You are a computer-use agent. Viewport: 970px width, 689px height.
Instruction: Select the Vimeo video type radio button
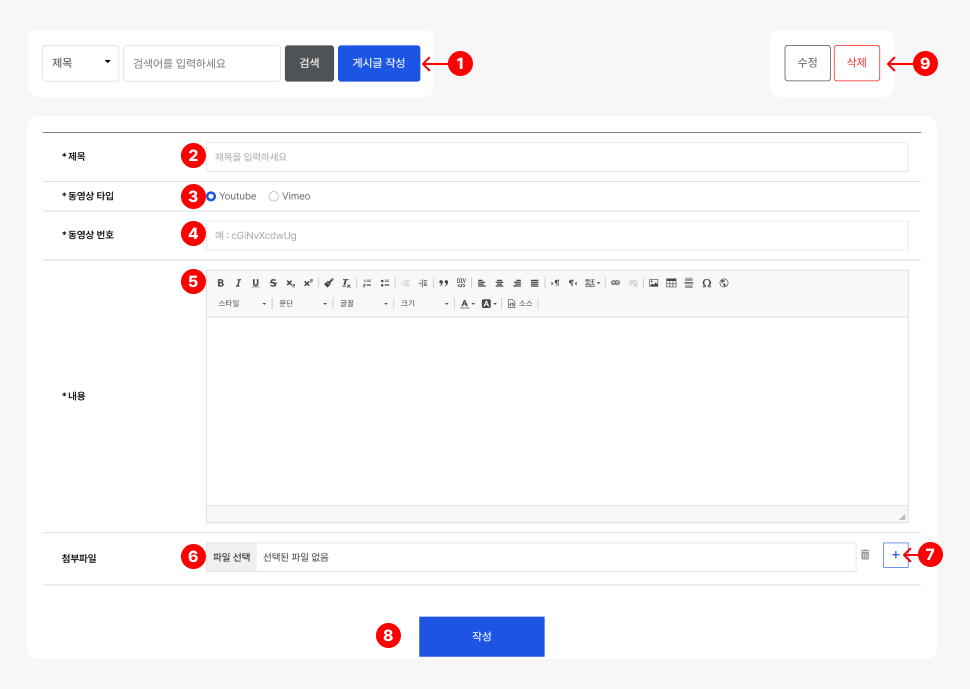pyautogui.click(x=274, y=196)
